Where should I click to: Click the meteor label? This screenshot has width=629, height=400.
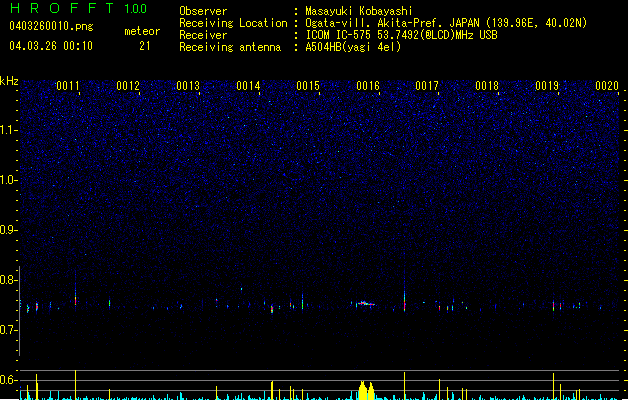click(142, 31)
